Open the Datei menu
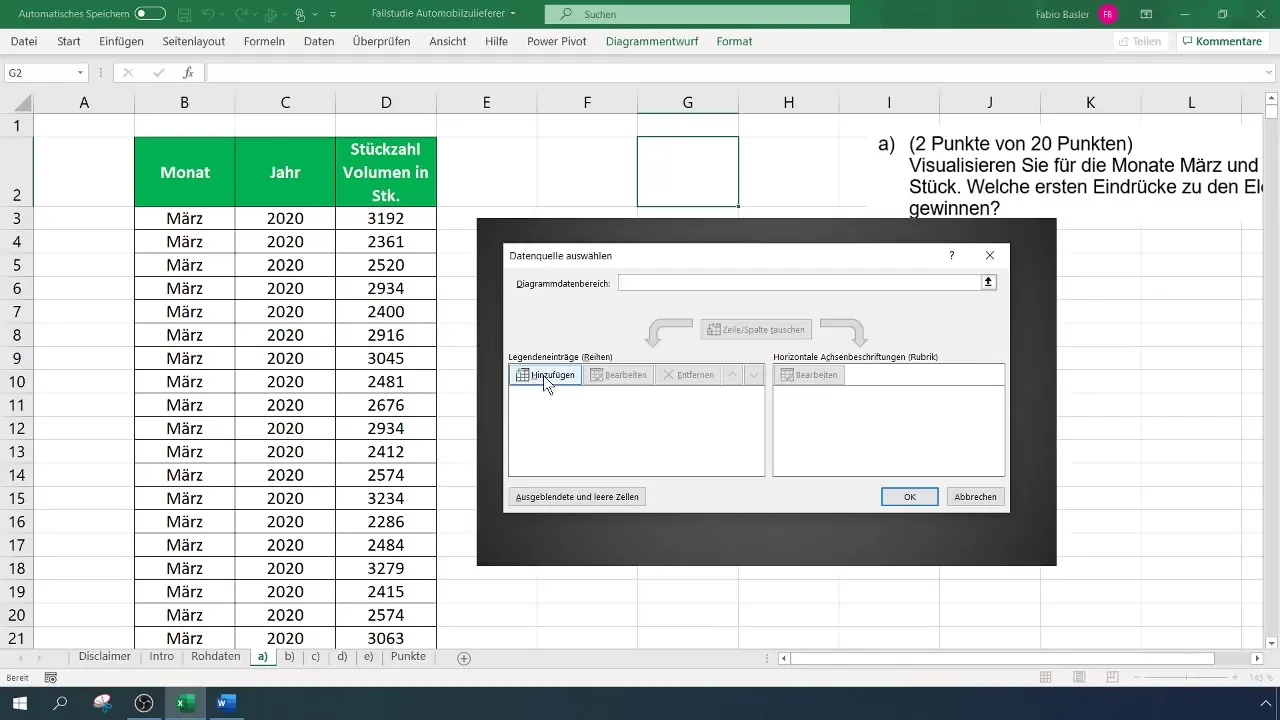The image size is (1280, 720). [24, 42]
